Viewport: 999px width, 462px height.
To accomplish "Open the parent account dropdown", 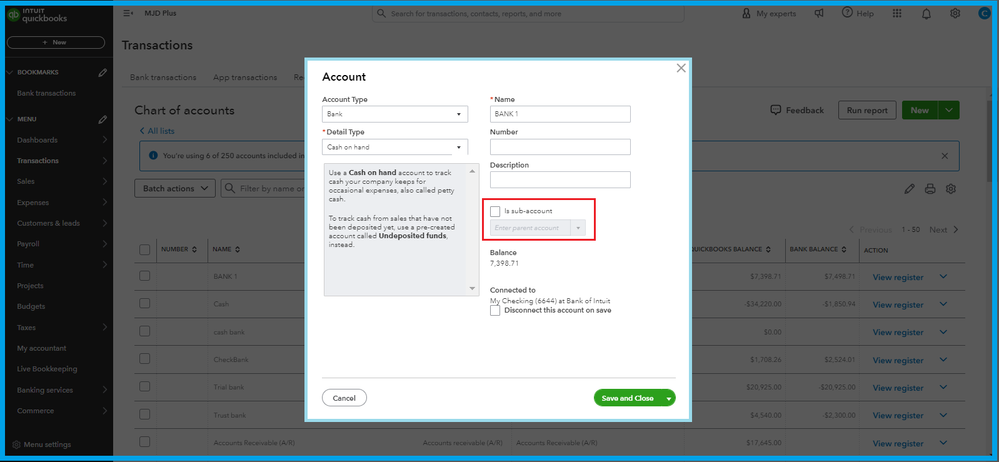I will pyautogui.click(x=578, y=227).
